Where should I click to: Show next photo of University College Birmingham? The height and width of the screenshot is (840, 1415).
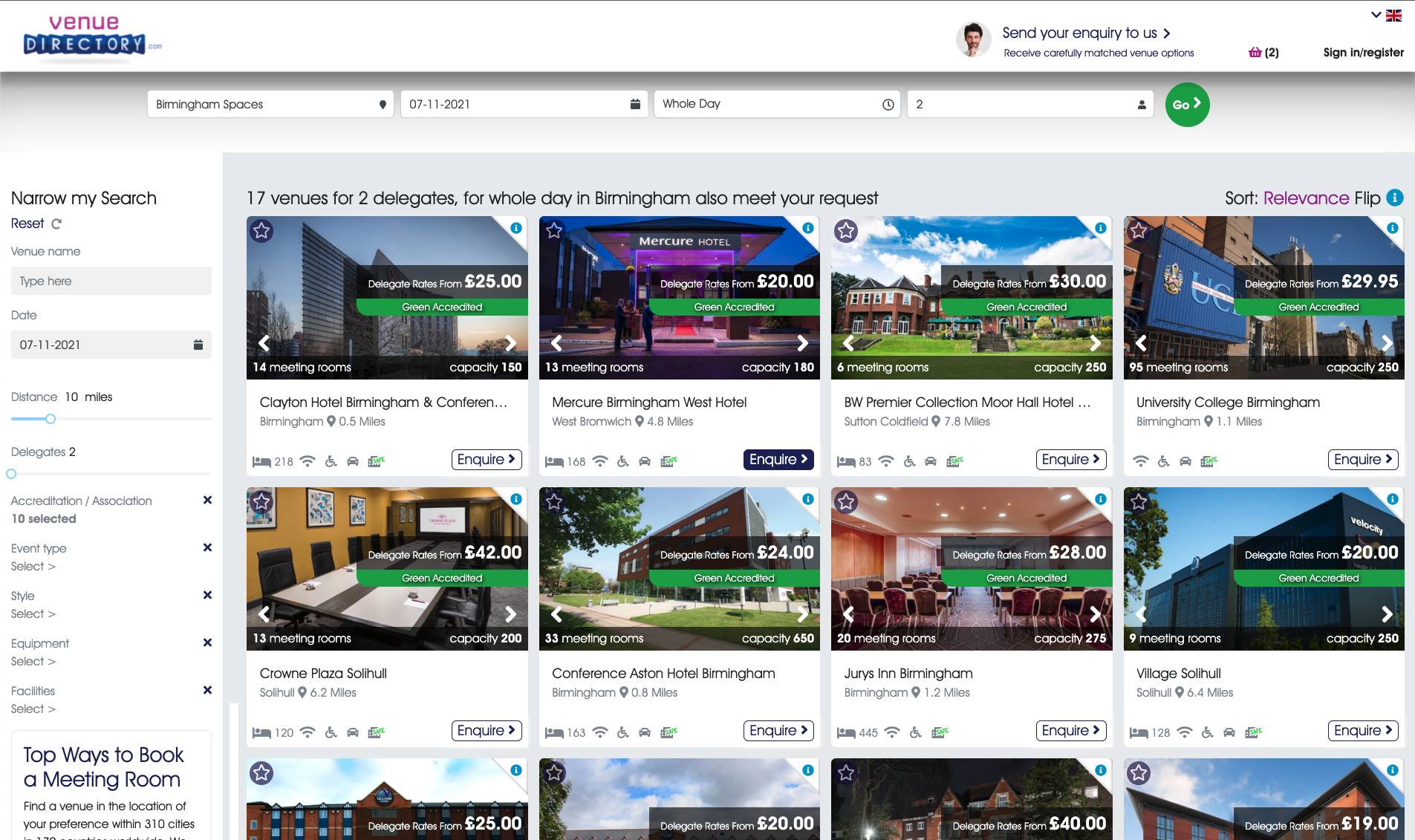1388,343
